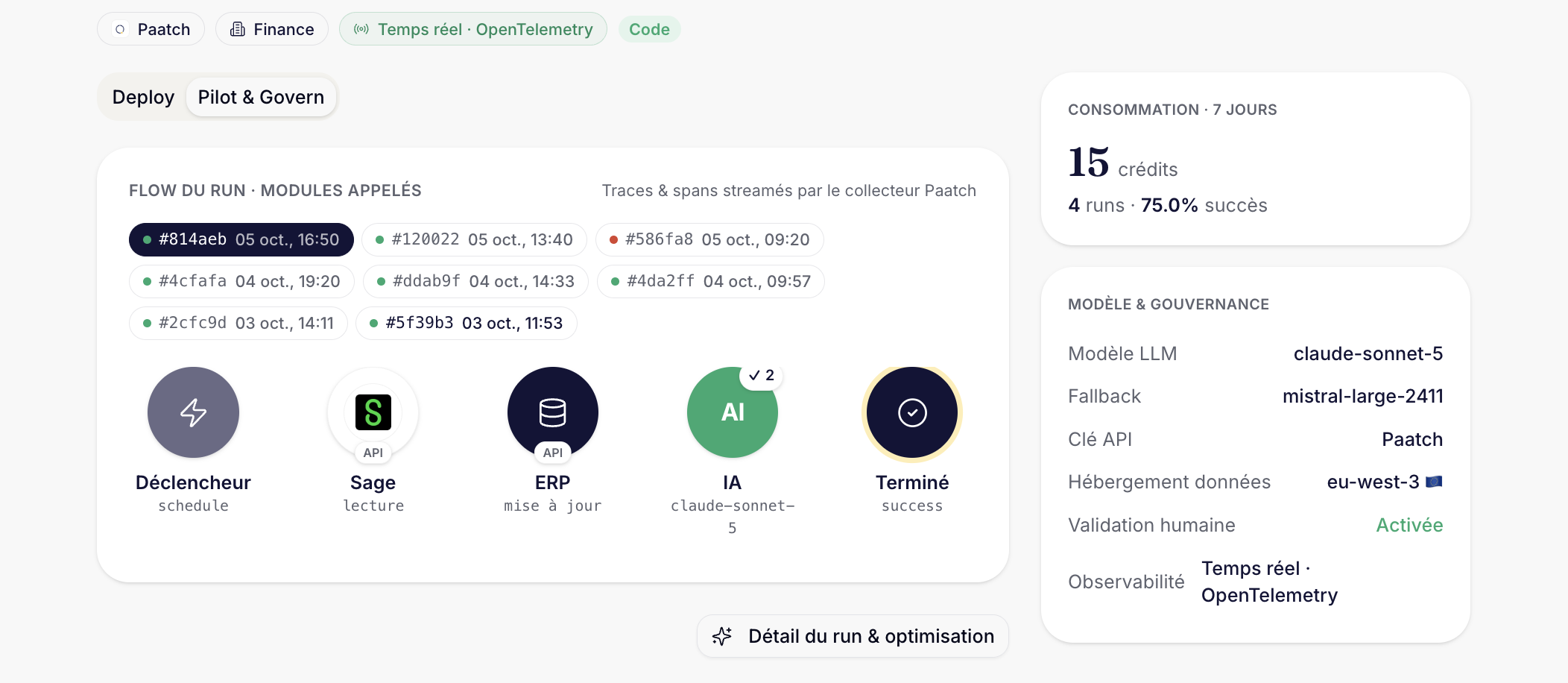This screenshot has width=1568, height=683.
Task: Click the Paatch logo icon
Action: (x=120, y=29)
